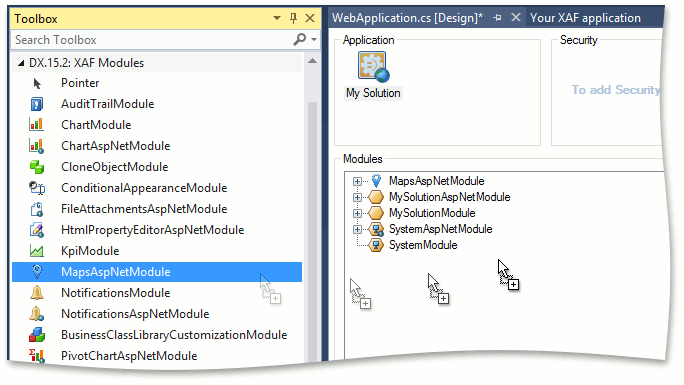
Task: Select CloneObjectModule text in the Toolbox
Action: click(x=115, y=167)
